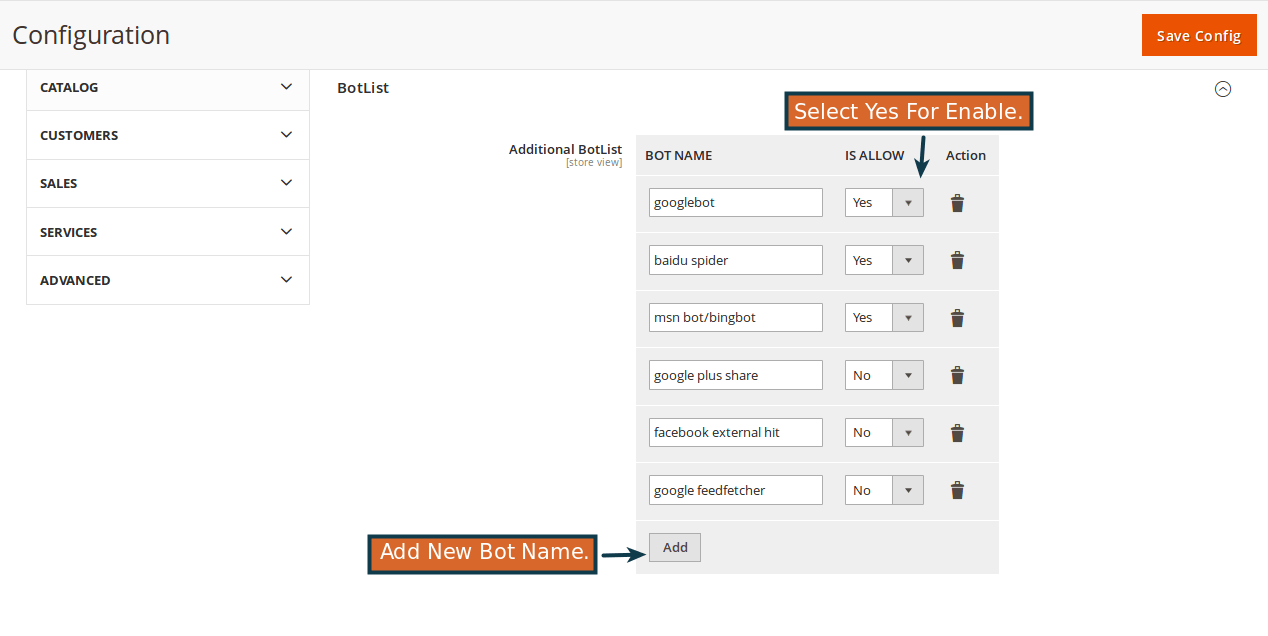Screen dimensions: 1268x636
Task: Click the Save Config button
Action: click(x=1199, y=35)
